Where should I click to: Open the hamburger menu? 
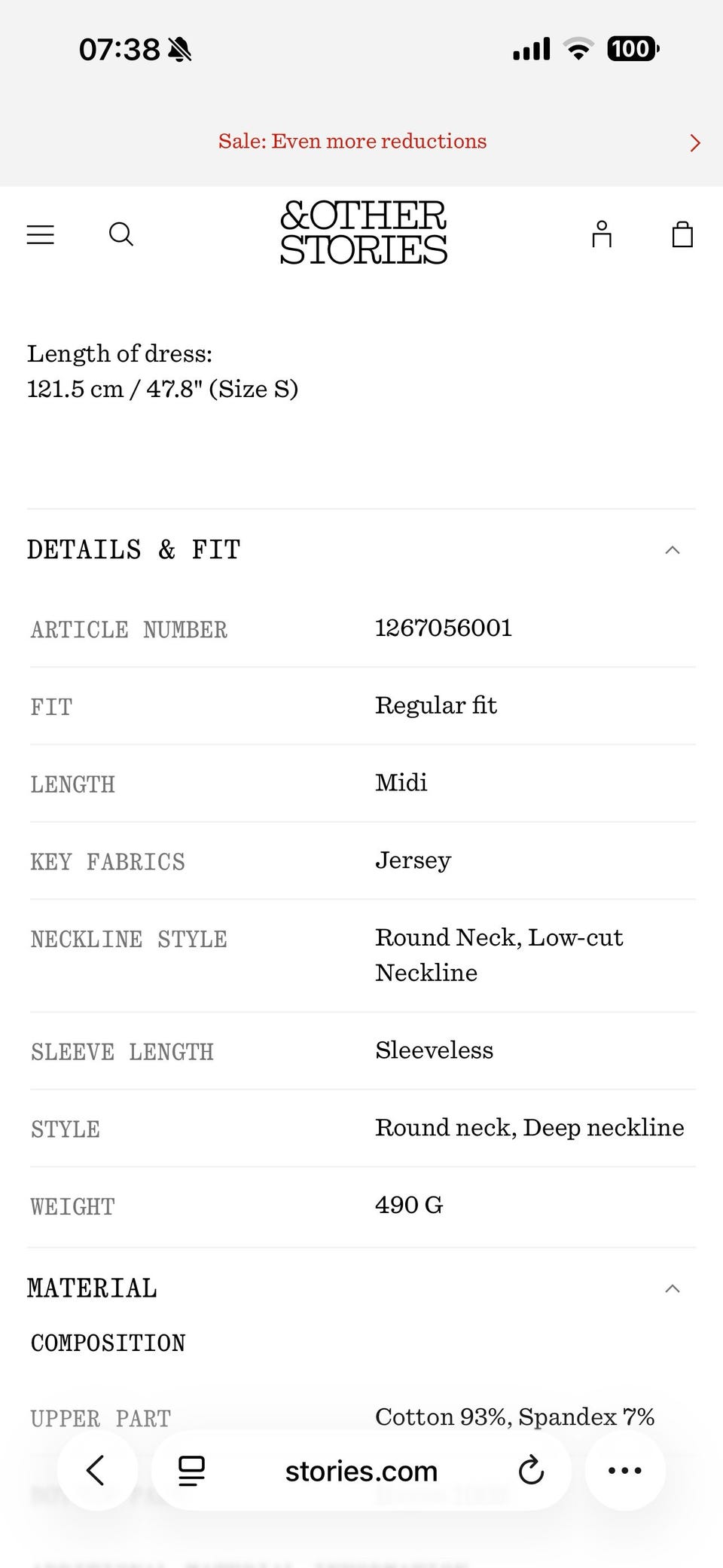tap(41, 234)
